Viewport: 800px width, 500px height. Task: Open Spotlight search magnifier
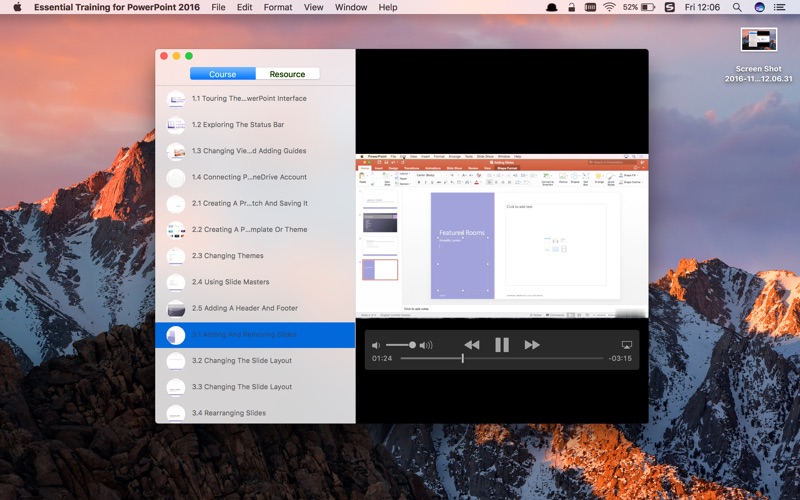coord(737,7)
